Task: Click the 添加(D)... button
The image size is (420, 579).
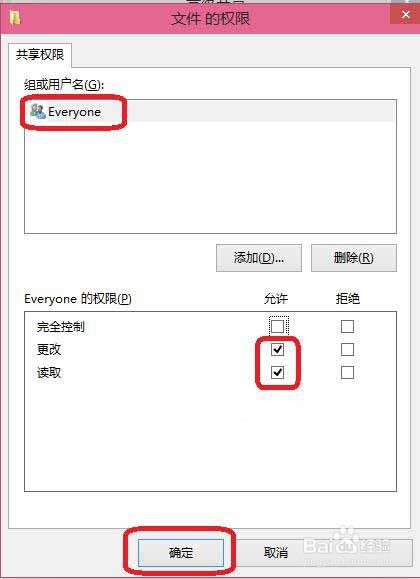Action: click(259, 258)
